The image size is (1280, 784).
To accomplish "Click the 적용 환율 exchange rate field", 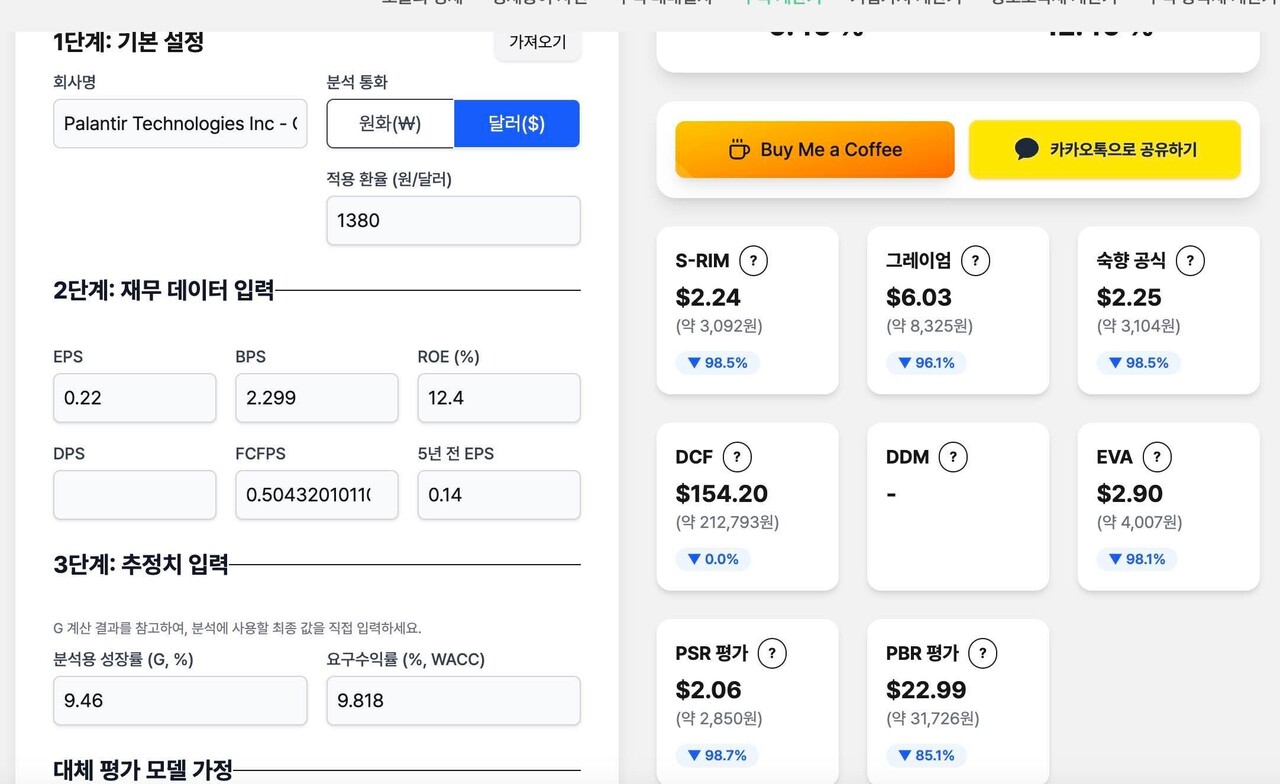I will point(453,220).
